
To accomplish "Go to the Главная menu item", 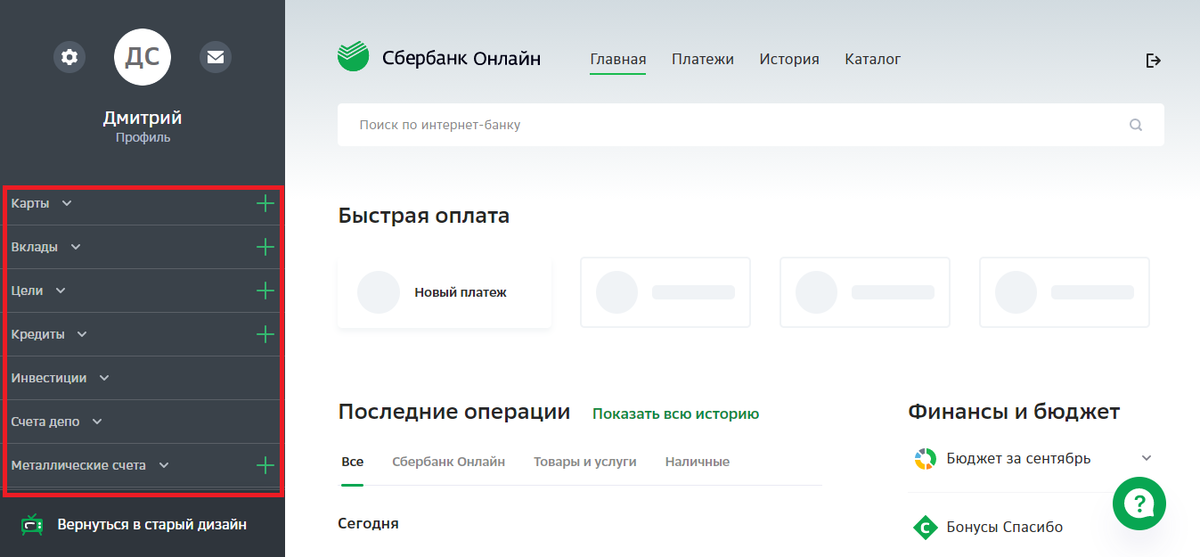I will click(x=618, y=59).
